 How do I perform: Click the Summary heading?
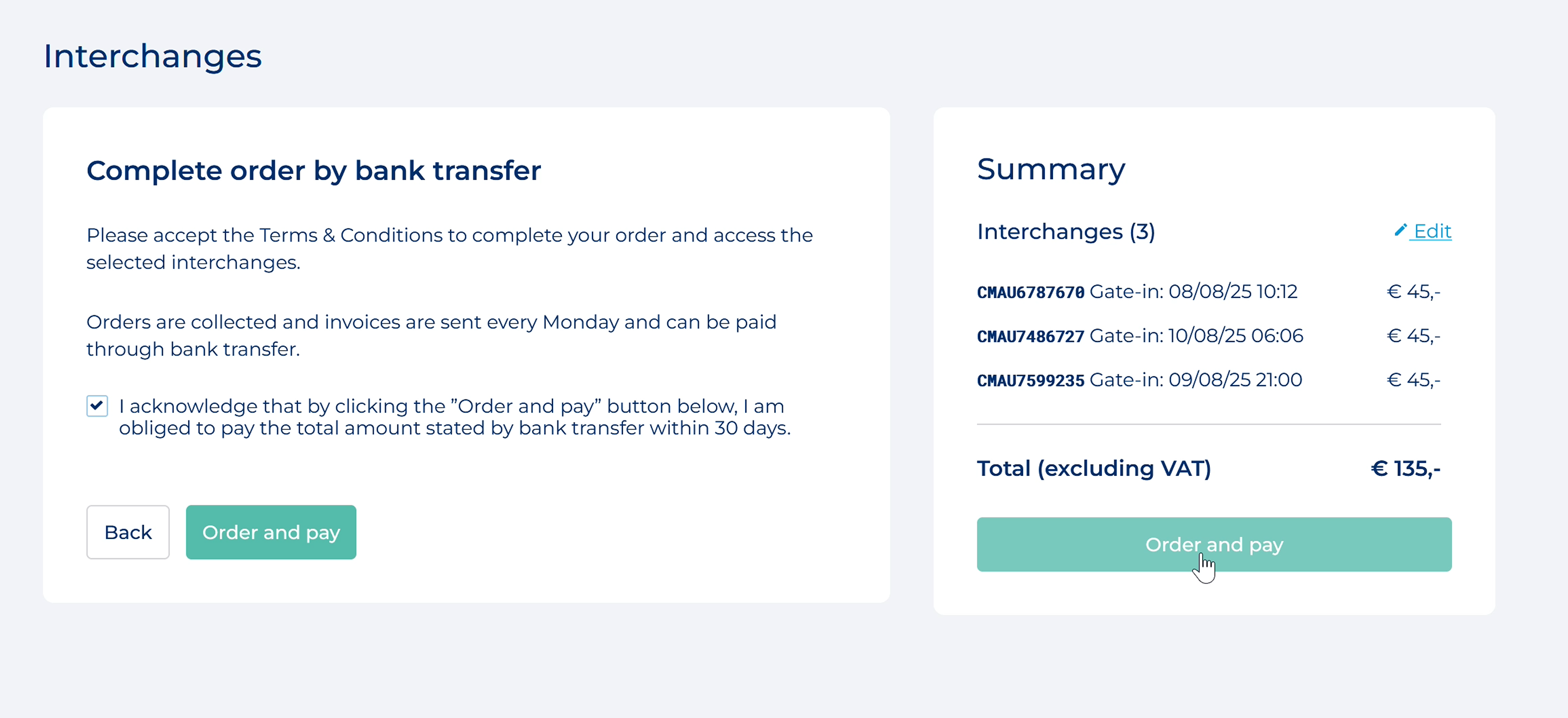coord(1051,168)
